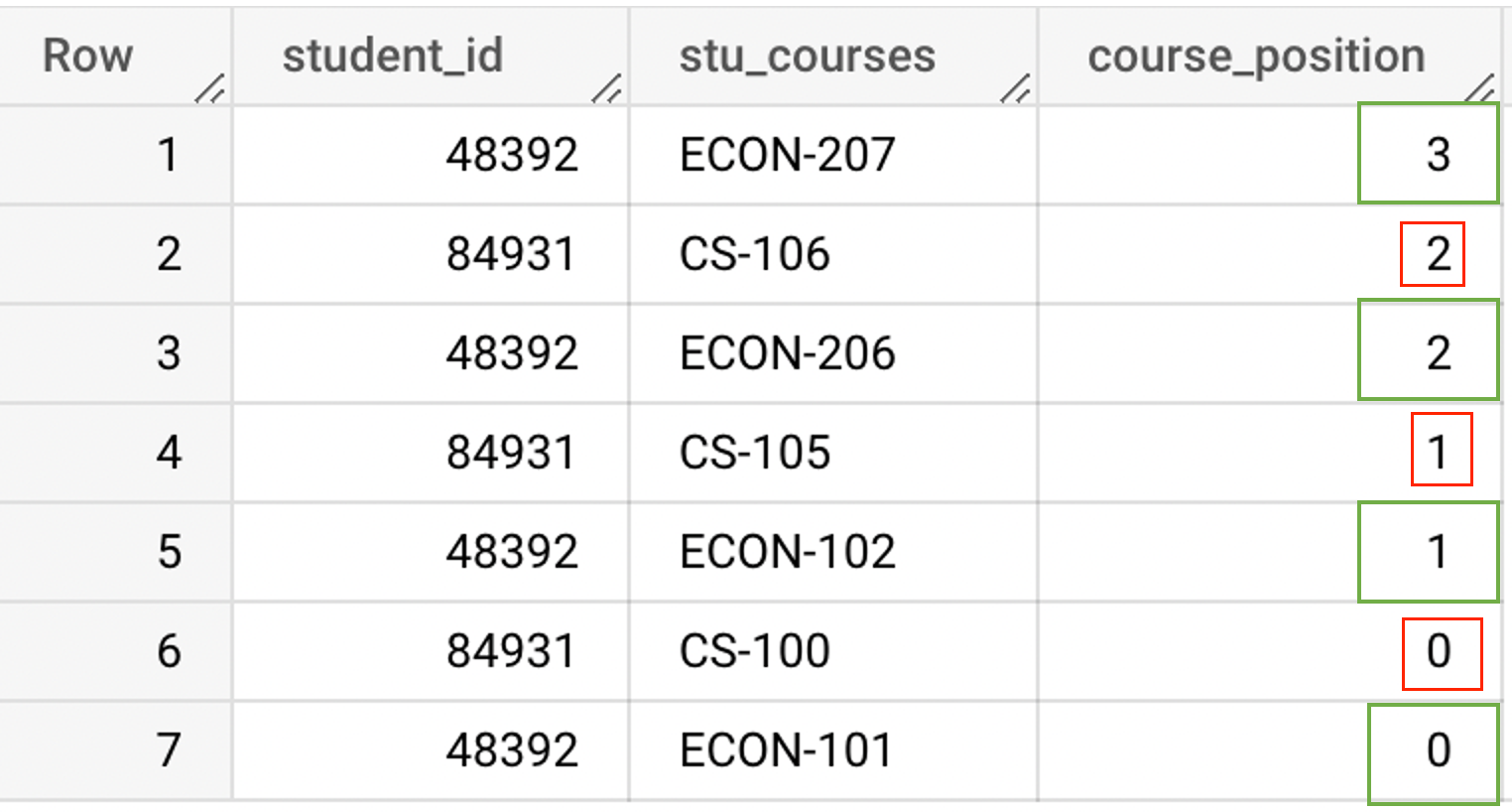Image resolution: width=1512 pixels, height=812 pixels.
Task: Select the ECON-206 course cell
Action: (x=787, y=353)
